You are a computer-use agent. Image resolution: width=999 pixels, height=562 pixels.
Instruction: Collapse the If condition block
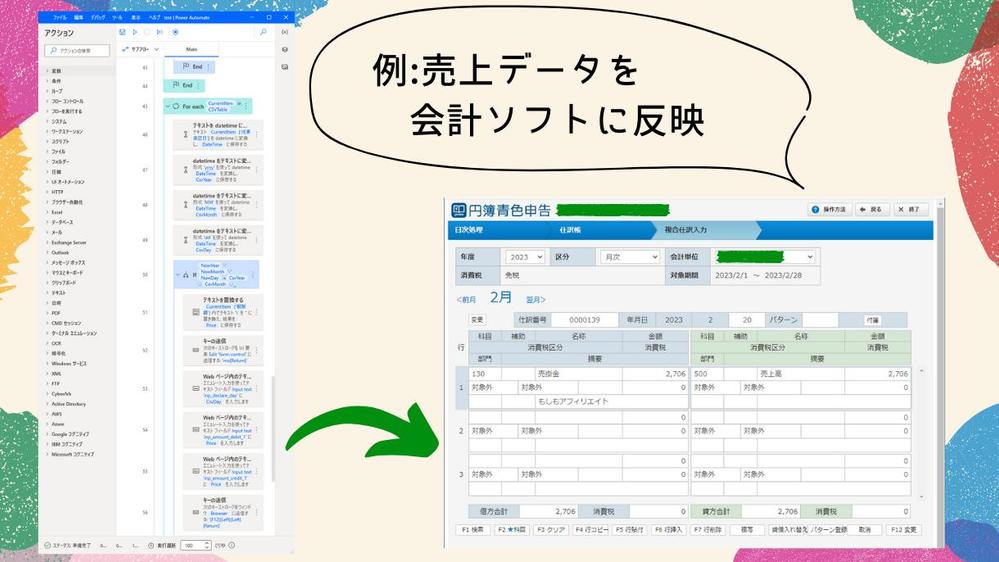178,275
